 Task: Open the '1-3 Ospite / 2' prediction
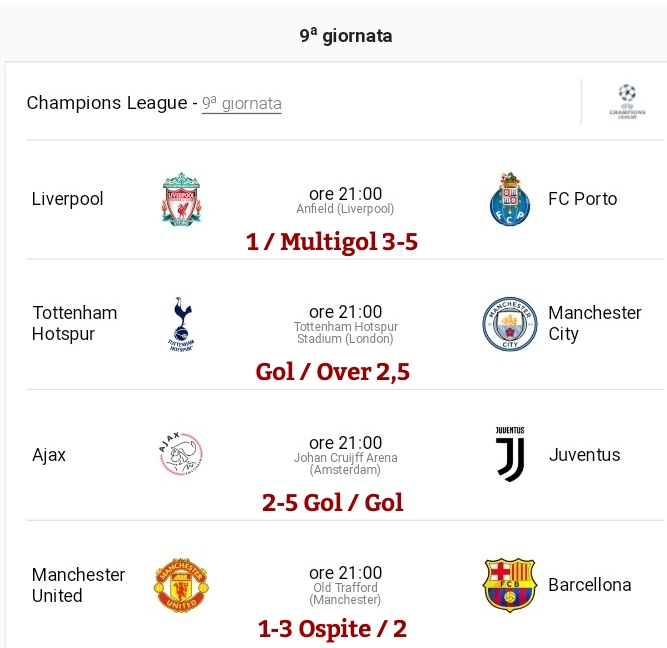point(333,629)
